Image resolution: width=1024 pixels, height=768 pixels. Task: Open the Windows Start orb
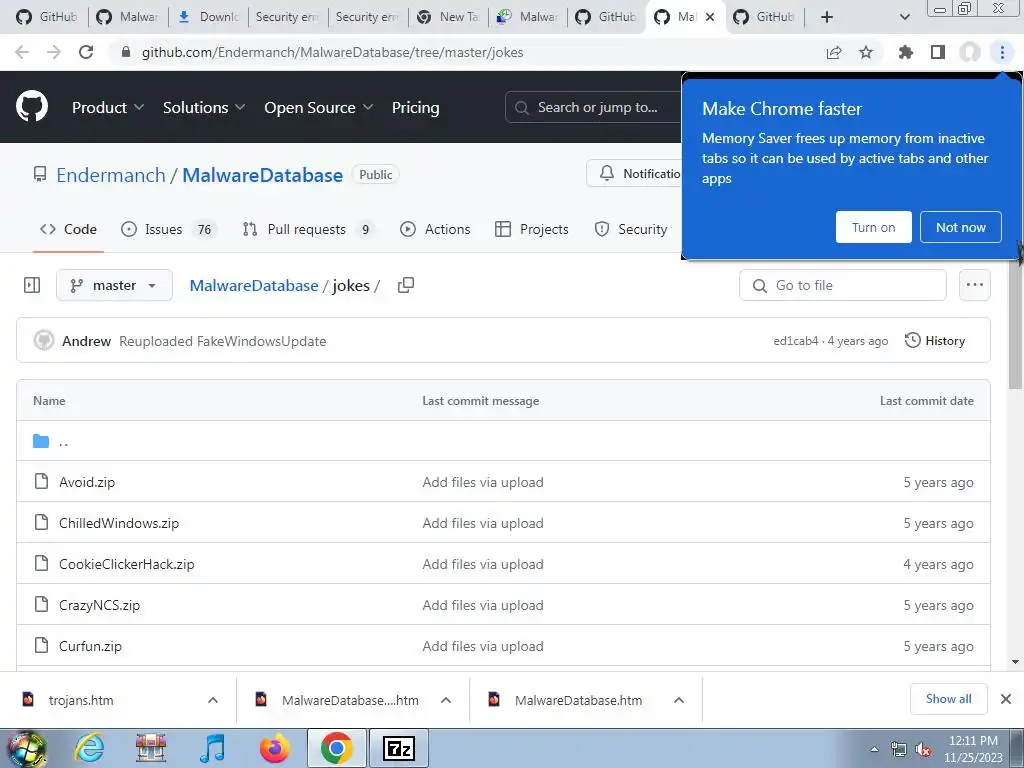point(26,748)
